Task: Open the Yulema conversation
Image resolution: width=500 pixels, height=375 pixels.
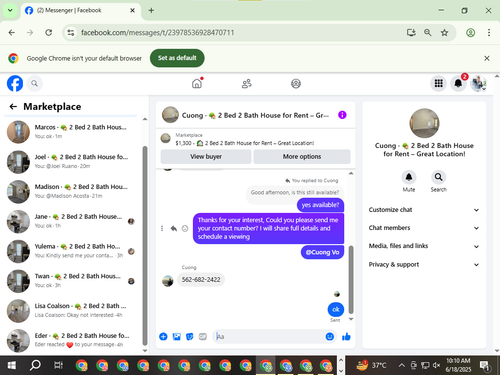Action: (x=72, y=251)
